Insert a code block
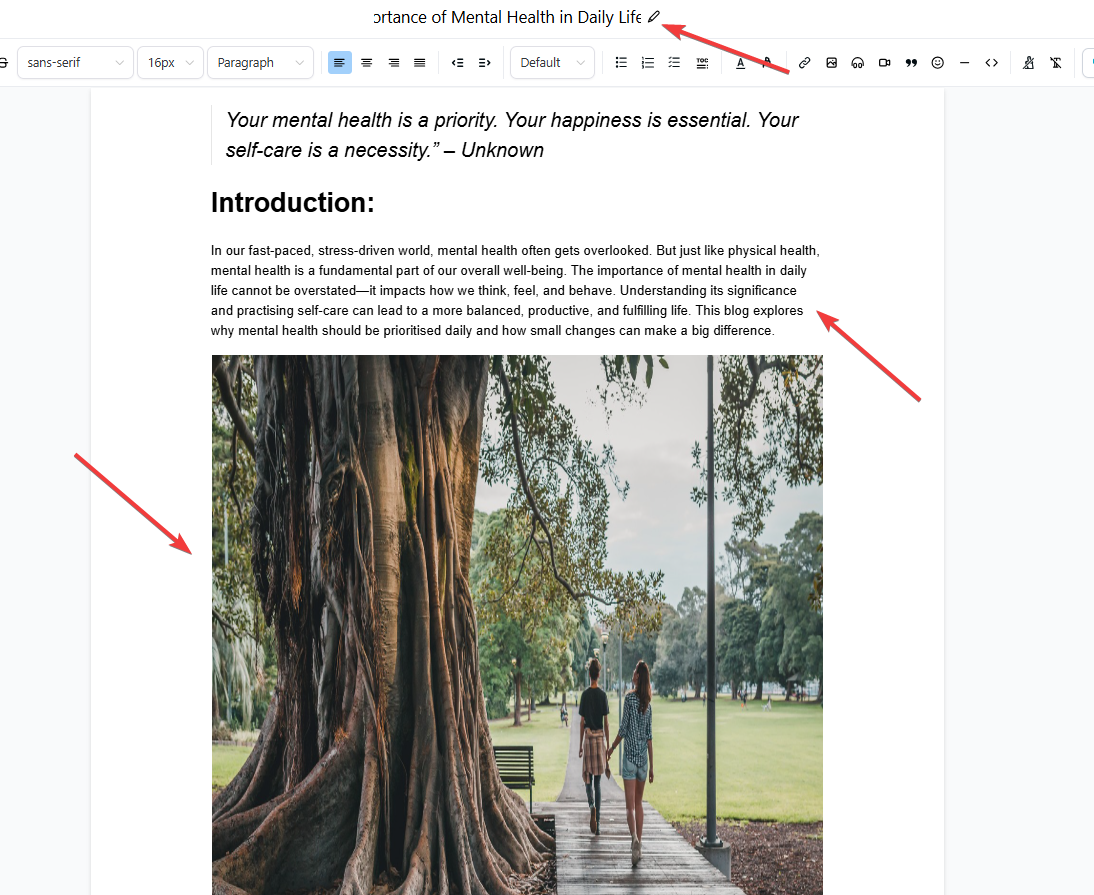This screenshot has width=1094, height=895. (x=991, y=63)
